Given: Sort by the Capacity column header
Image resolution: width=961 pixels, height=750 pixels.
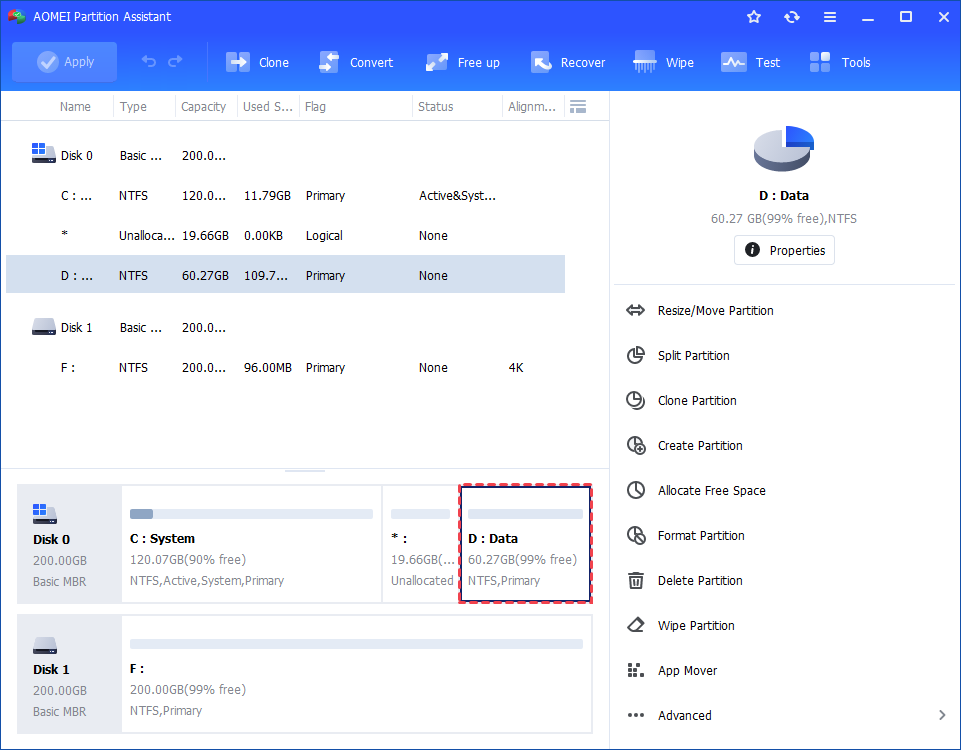Looking at the screenshot, I should tap(204, 107).
